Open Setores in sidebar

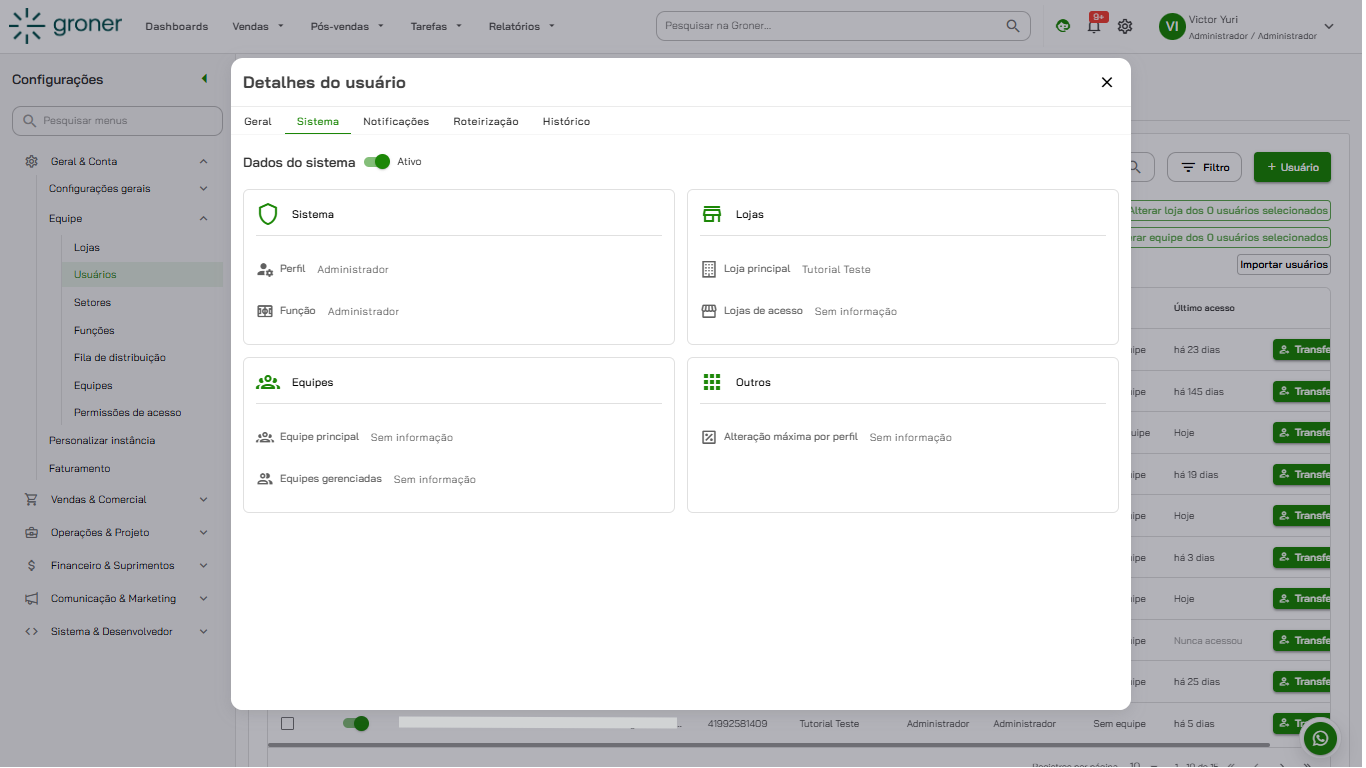click(x=92, y=302)
